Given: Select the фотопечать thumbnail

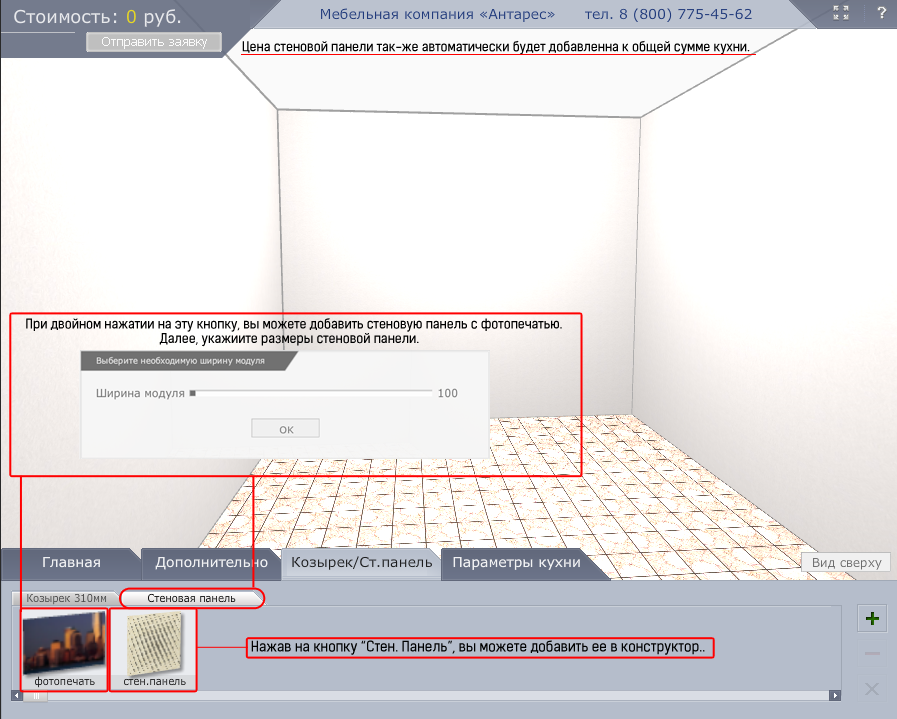Looking at the screenshot, I should pos(65,647).
